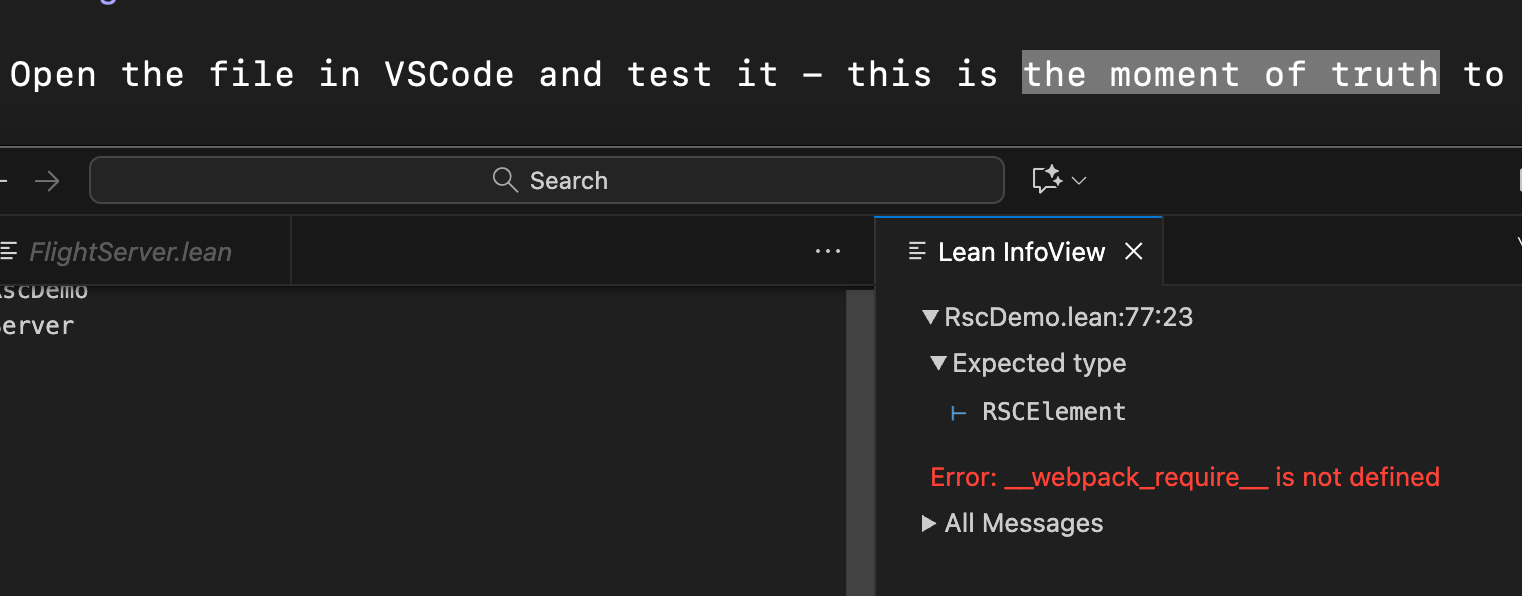
Task: Click the Lean InfoView tab icon
Action: 917,252
